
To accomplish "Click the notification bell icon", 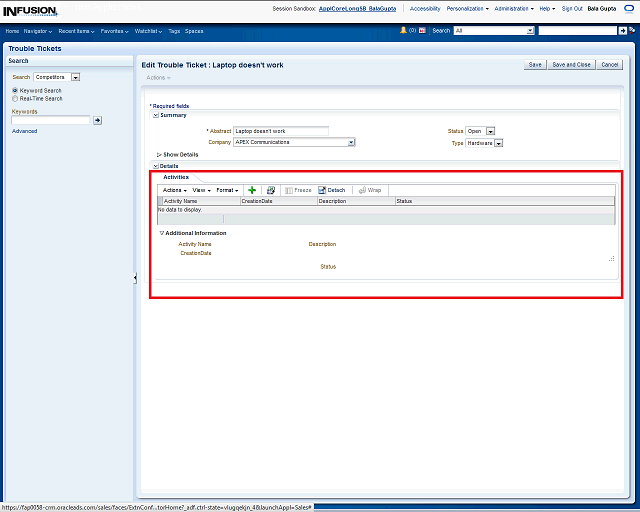I will point(403,31).
